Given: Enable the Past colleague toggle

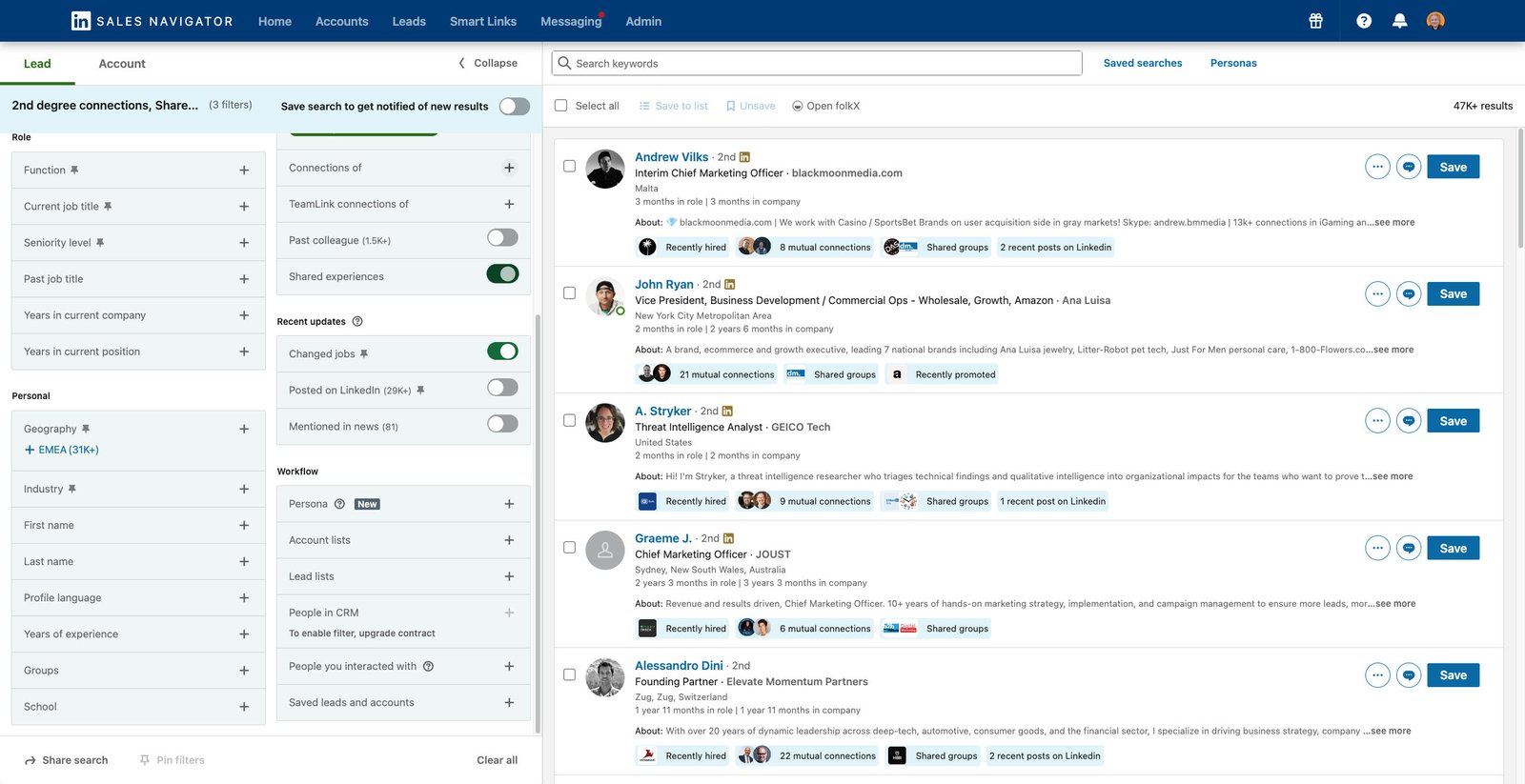Looking at the screenshot, I should [x=502, y=237].
